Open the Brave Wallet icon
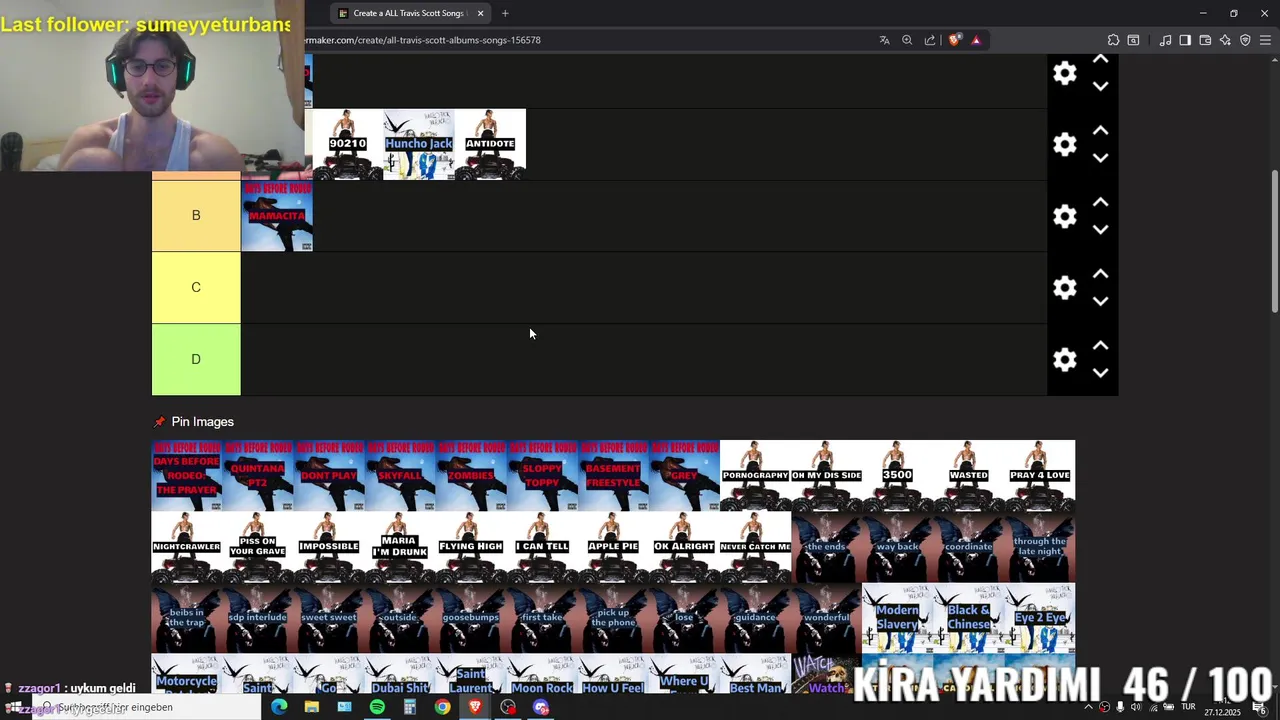Image resolution: width=1280 pixels, height=720 pixels. point(1205,40)
